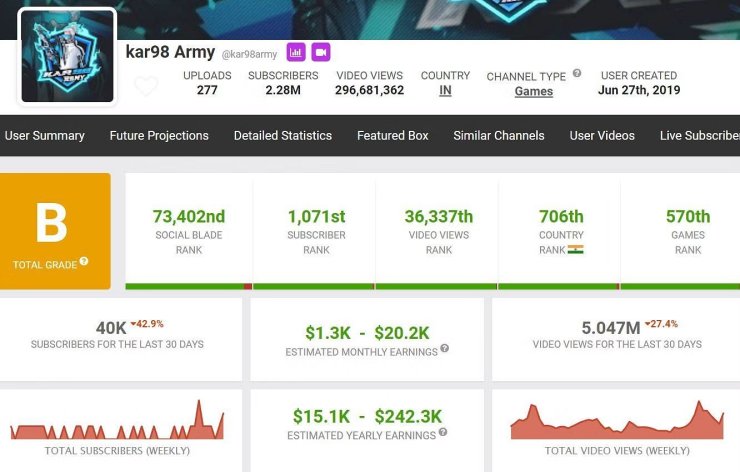Click the 5.047M video views figure

[x=611, y=328]
